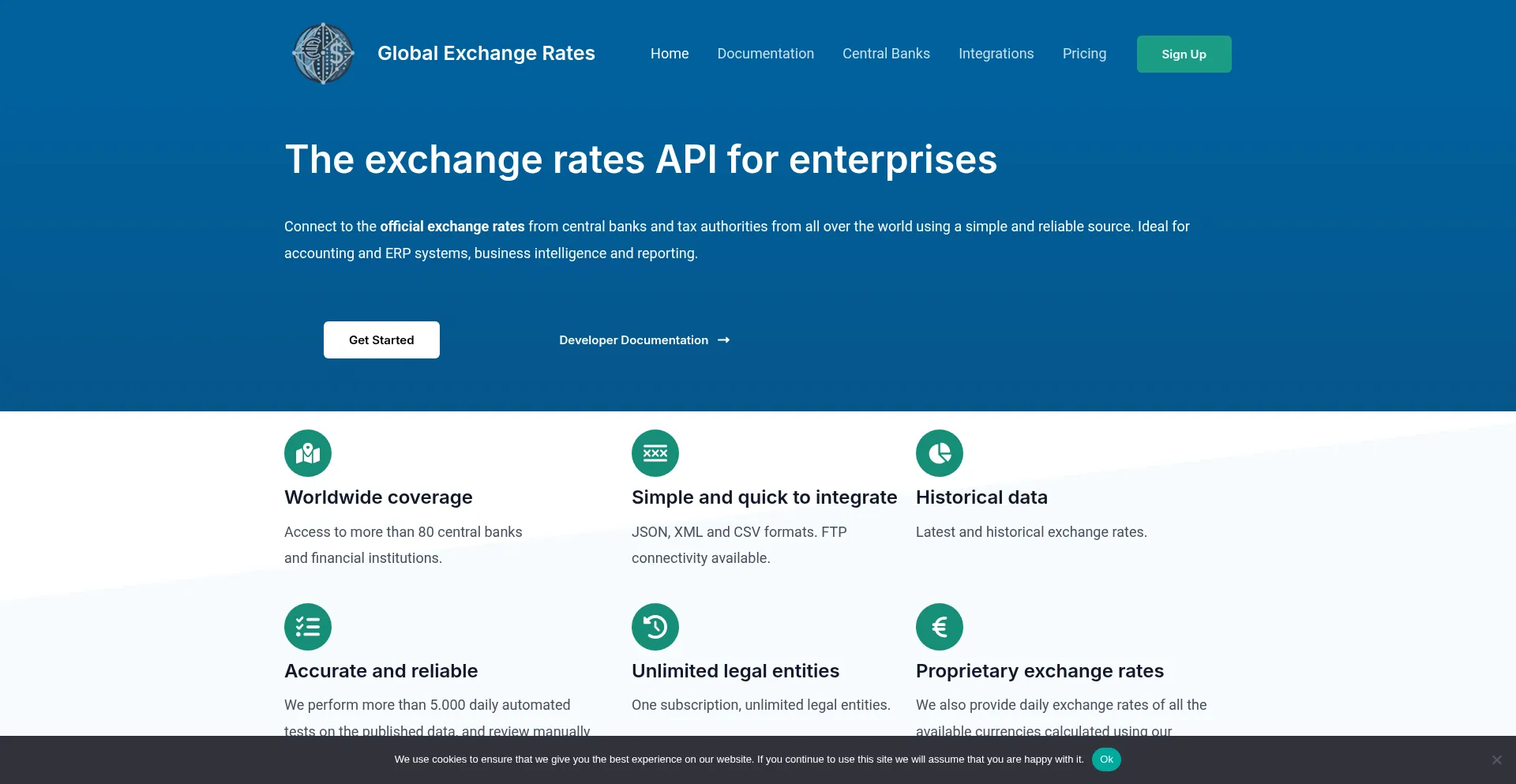Screen dimensions: 1516x784
Task: Click 'One subscription, unlimited legal entities.' text
Action: click(761, 705)
